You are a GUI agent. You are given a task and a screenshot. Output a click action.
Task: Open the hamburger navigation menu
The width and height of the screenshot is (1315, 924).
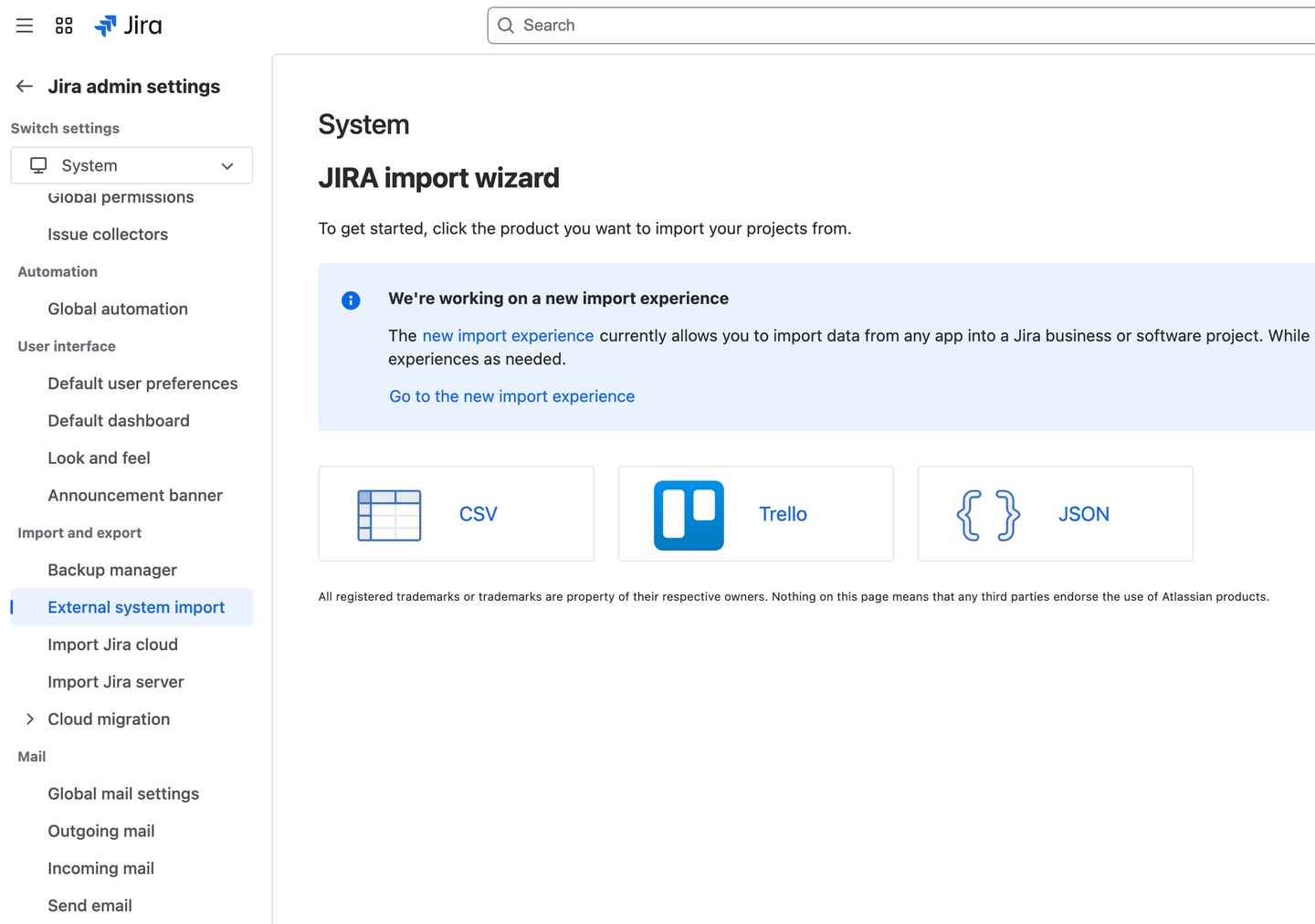click(24, 25)
